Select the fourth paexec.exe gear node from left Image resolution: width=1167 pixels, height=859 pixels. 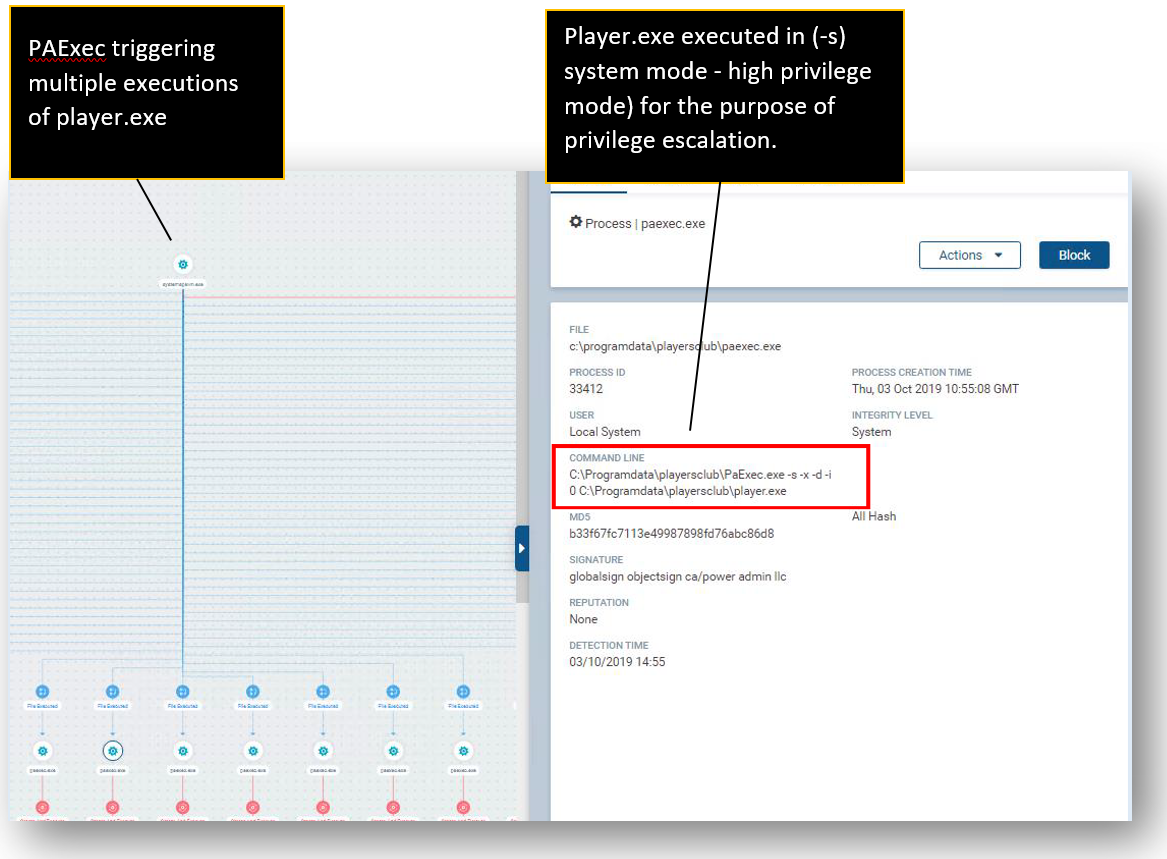(252, 750)
